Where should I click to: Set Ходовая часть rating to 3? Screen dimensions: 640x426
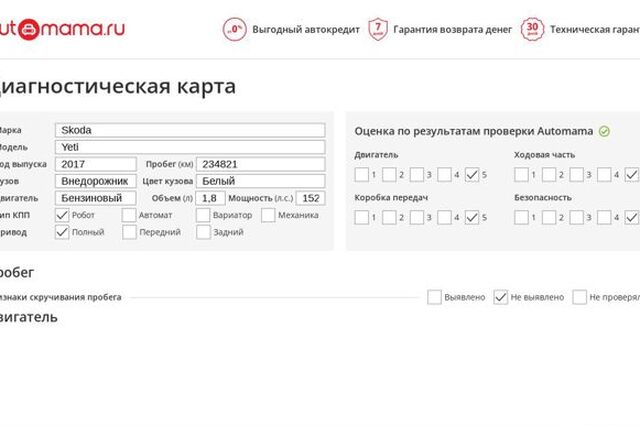pos(577,175)
